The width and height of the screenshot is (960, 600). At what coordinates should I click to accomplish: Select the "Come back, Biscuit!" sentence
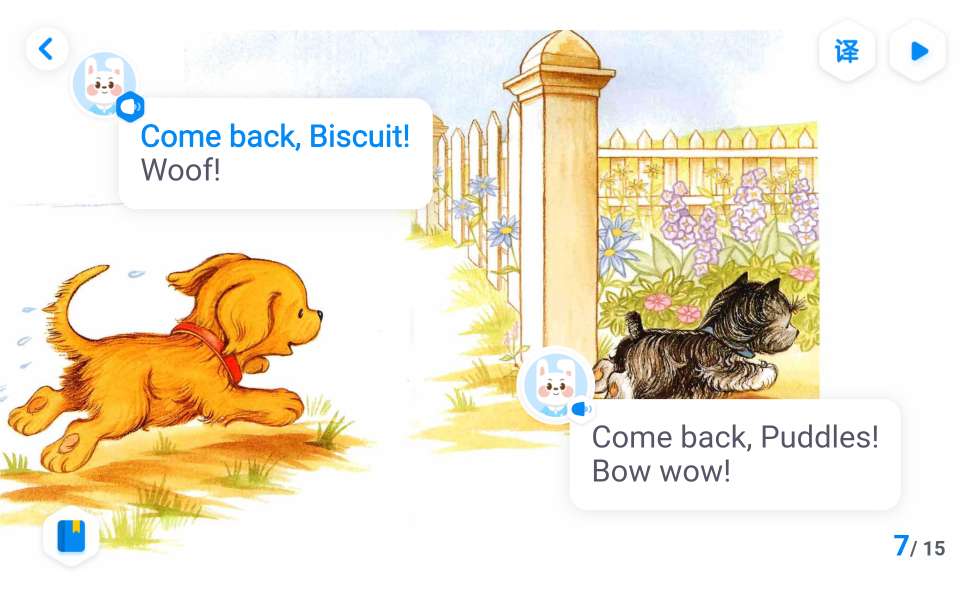[x=275, y=136]
